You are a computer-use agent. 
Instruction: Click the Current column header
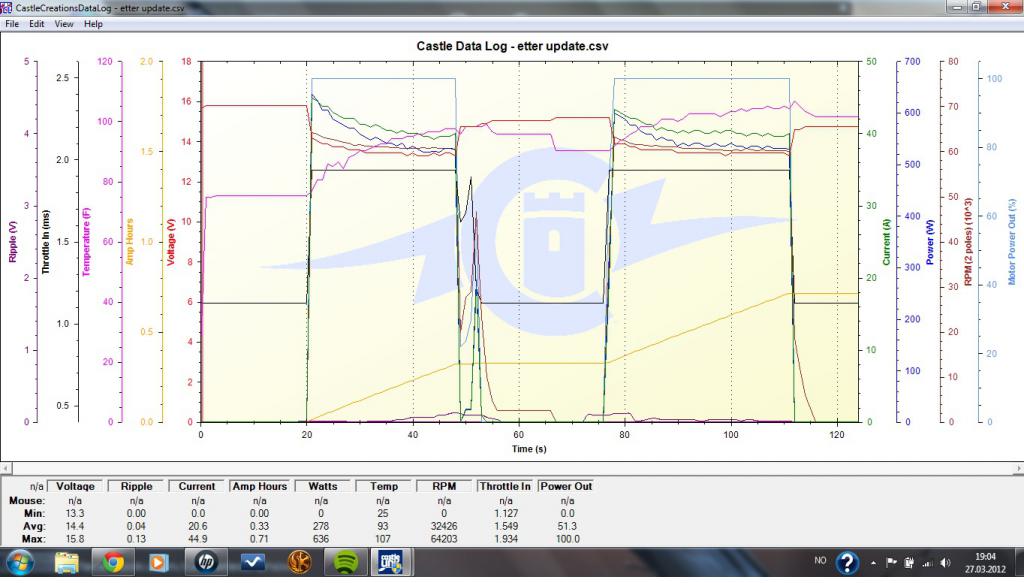pyautogui.click(x=197, y=486)
